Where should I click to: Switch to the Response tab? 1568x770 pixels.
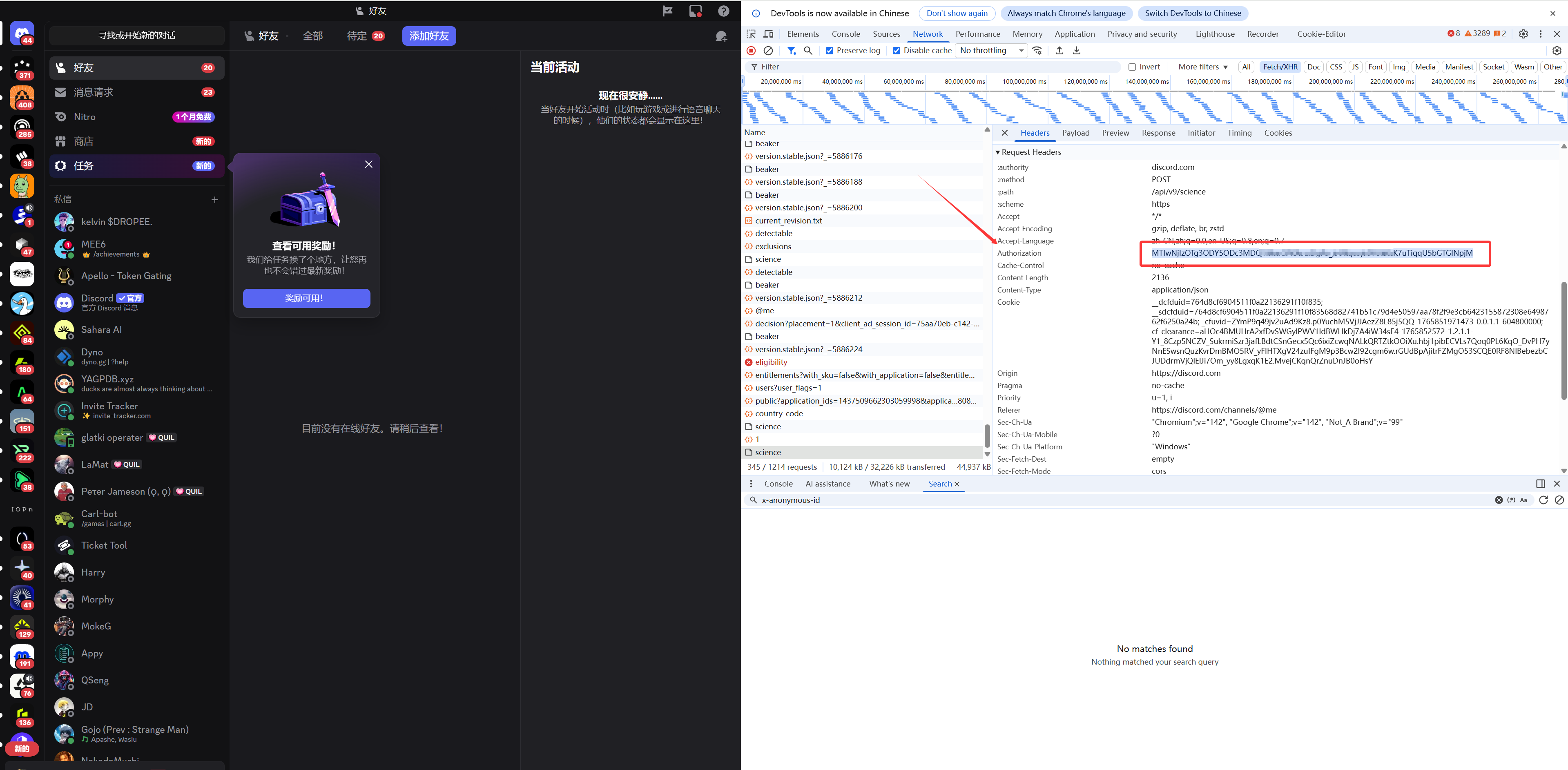(x=1158, y=133)
